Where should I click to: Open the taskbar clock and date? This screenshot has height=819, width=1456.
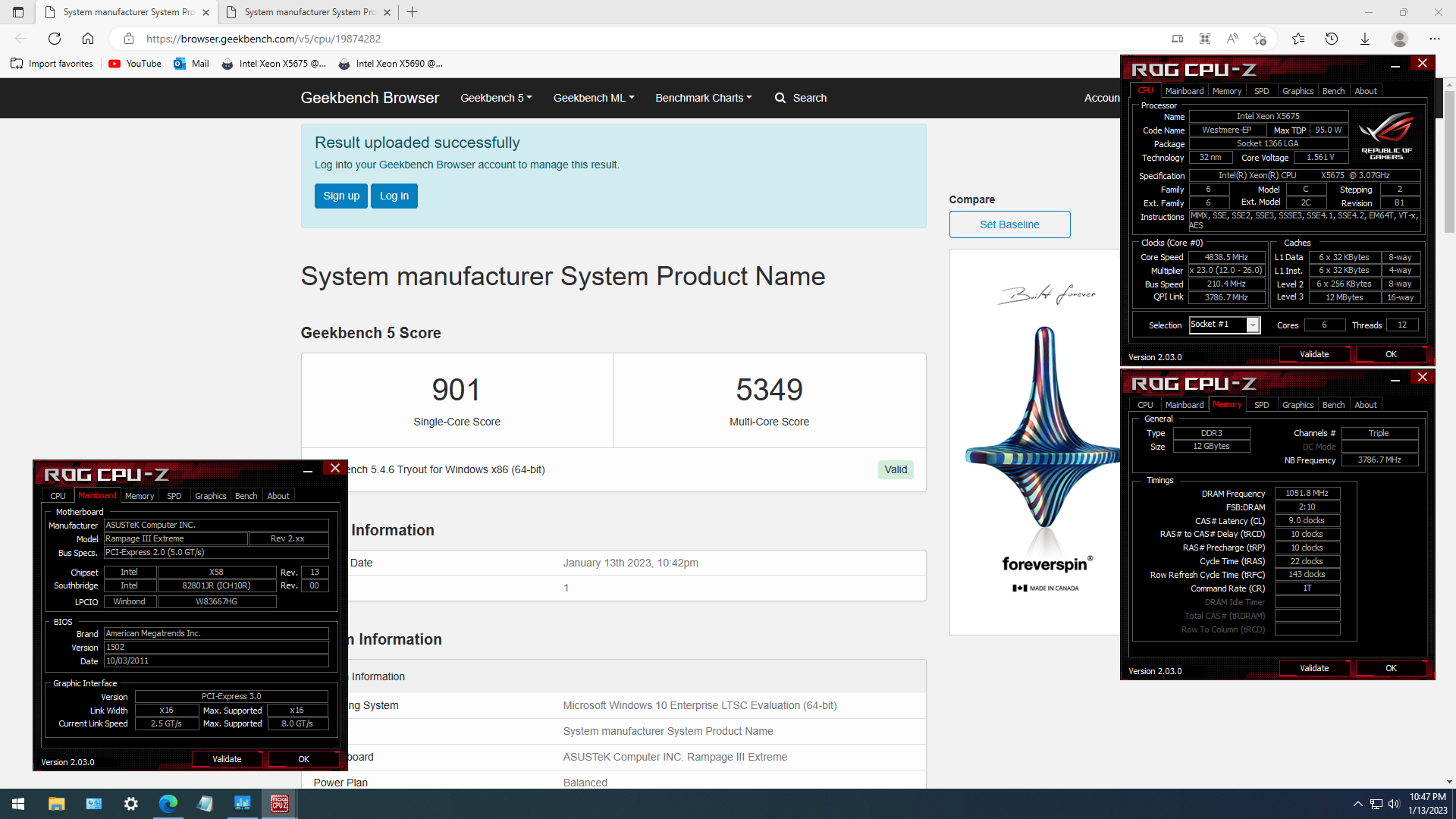[x=1428, y=804]
